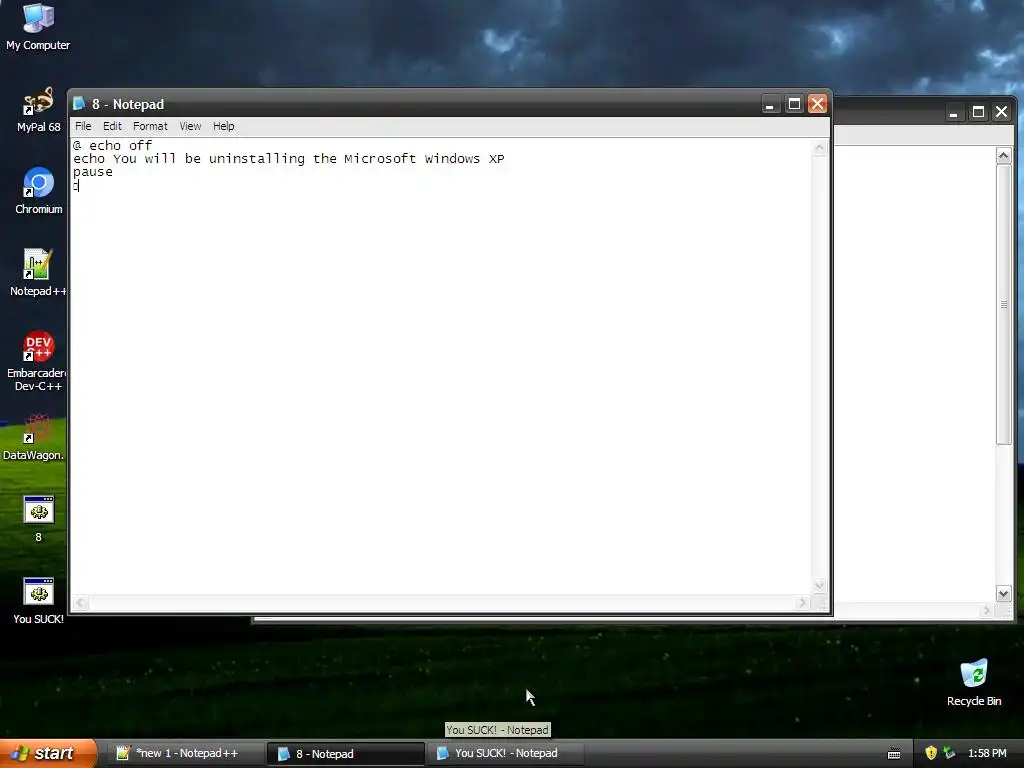Click the 8 - Notepad title bar text
The height and width of the screenshot is (768, 1024).
coord(128,104)
